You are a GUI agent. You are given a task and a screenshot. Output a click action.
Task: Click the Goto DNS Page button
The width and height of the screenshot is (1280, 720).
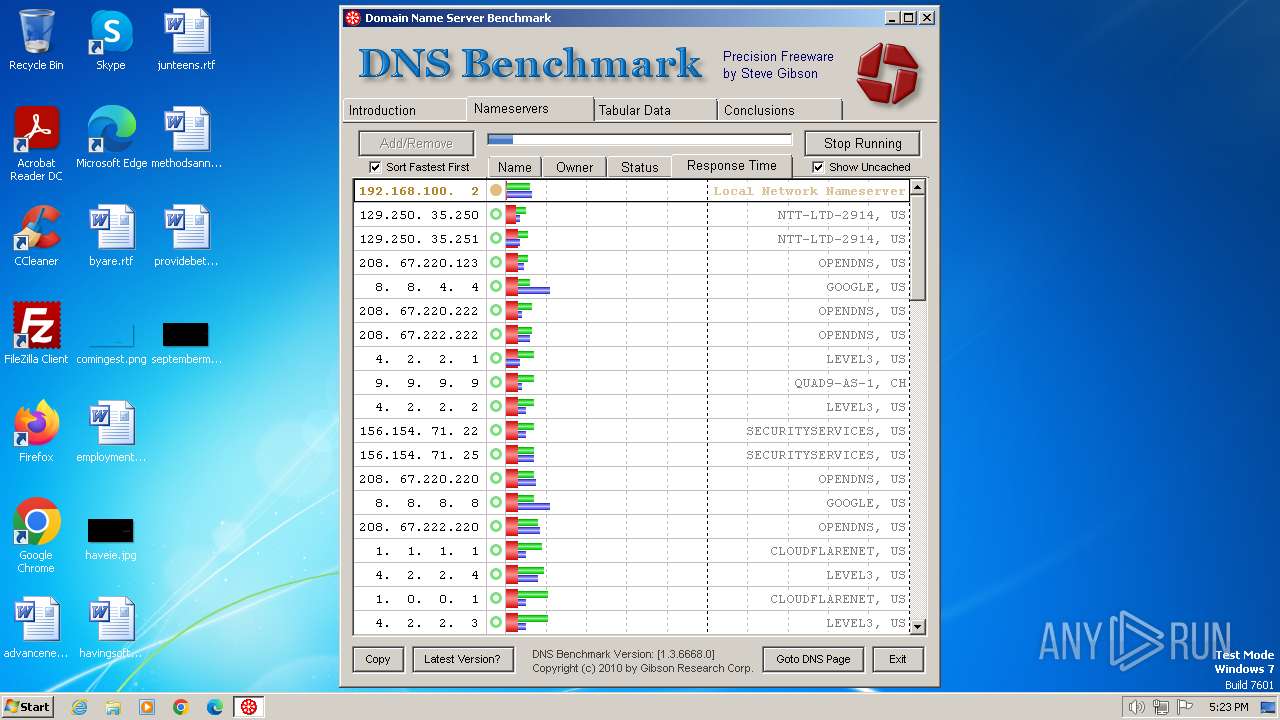pyautogui.click(x=813, y=659)
